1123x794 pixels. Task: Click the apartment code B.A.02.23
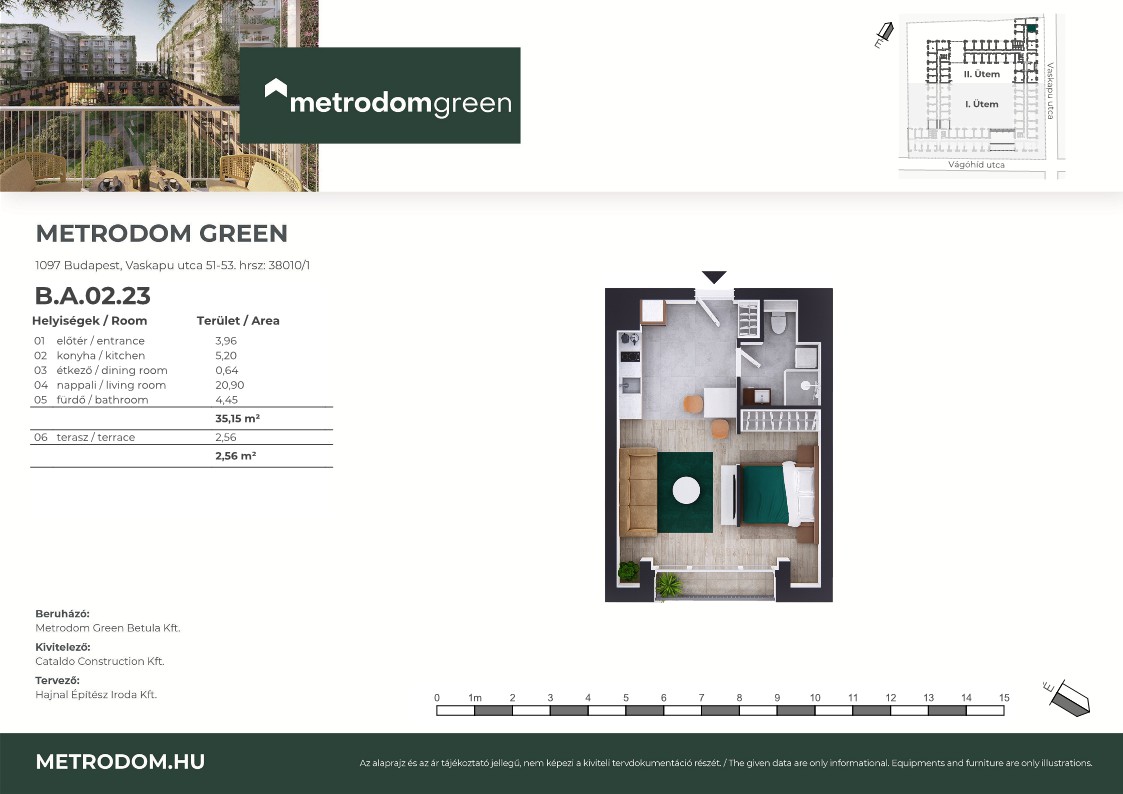point(93,296)
